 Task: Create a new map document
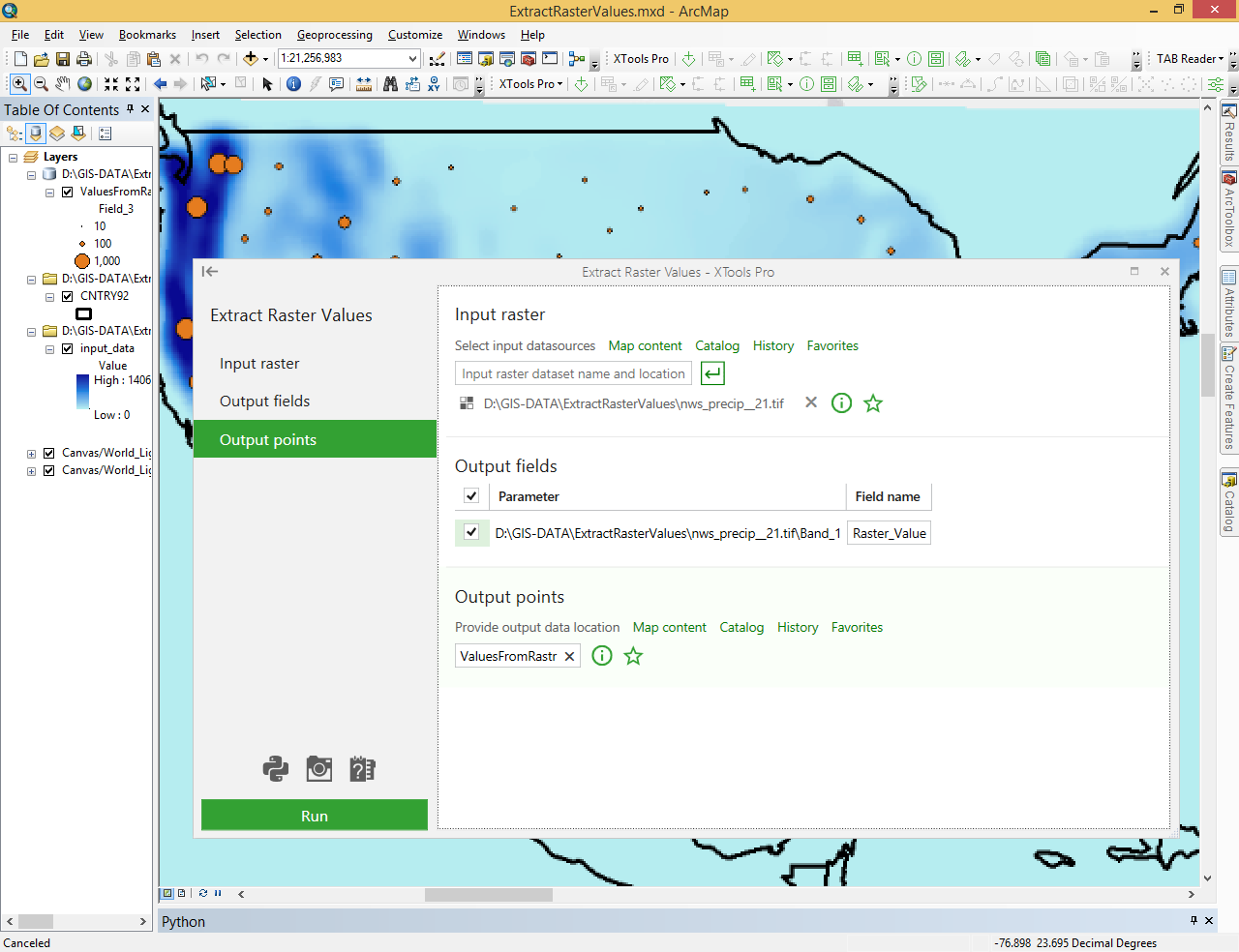[19, 59]
